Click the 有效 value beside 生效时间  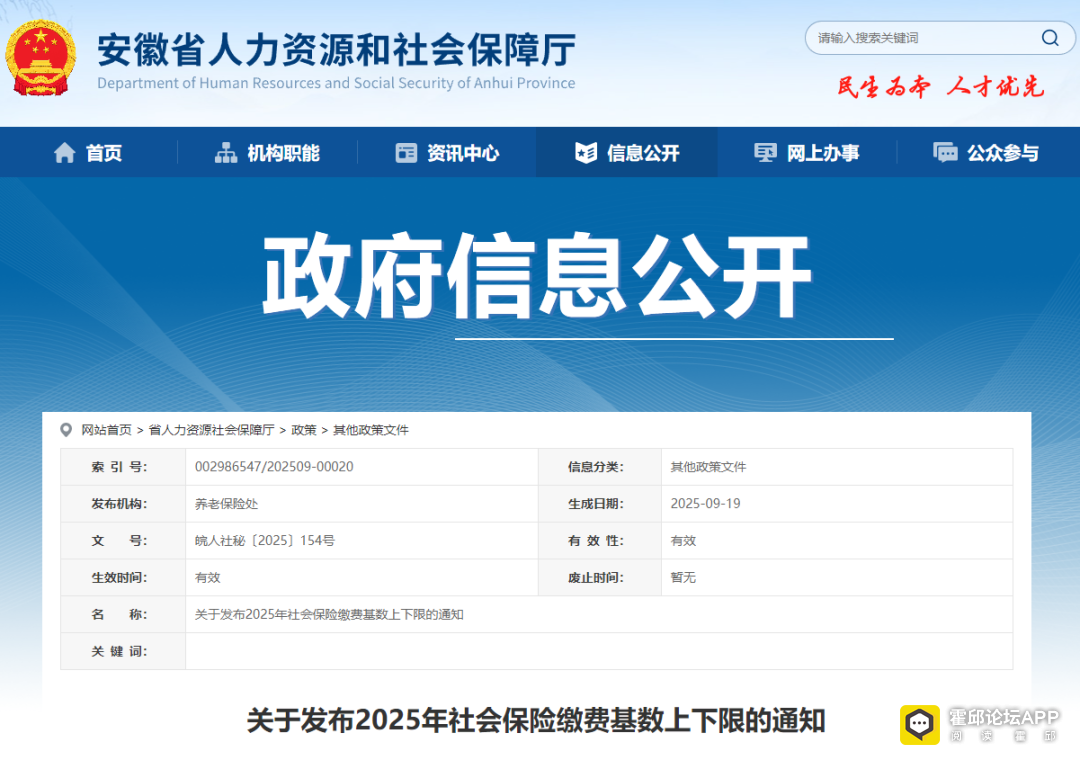(x=207, y=577)
